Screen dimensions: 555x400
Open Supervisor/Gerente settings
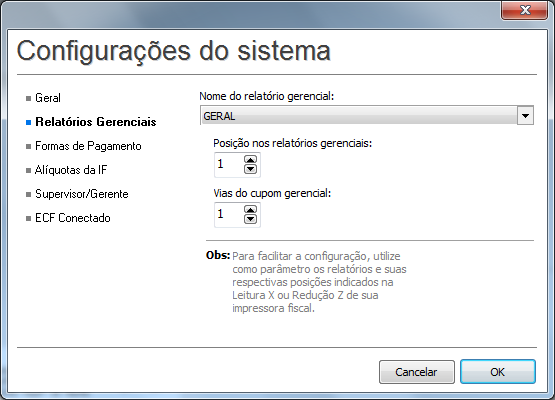[82, 194]
